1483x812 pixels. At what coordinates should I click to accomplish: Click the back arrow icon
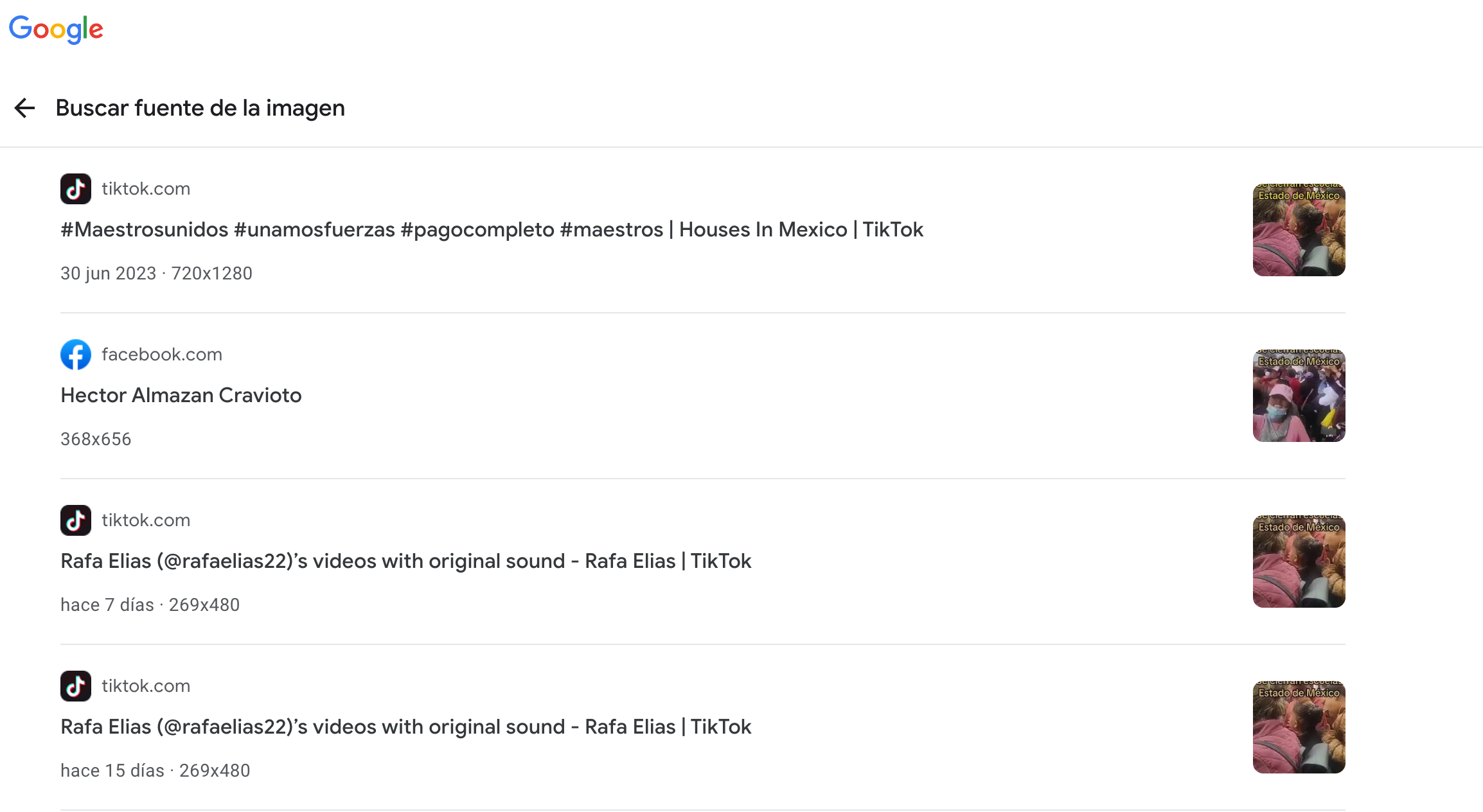pyautogui.click(x=24, y=108)
